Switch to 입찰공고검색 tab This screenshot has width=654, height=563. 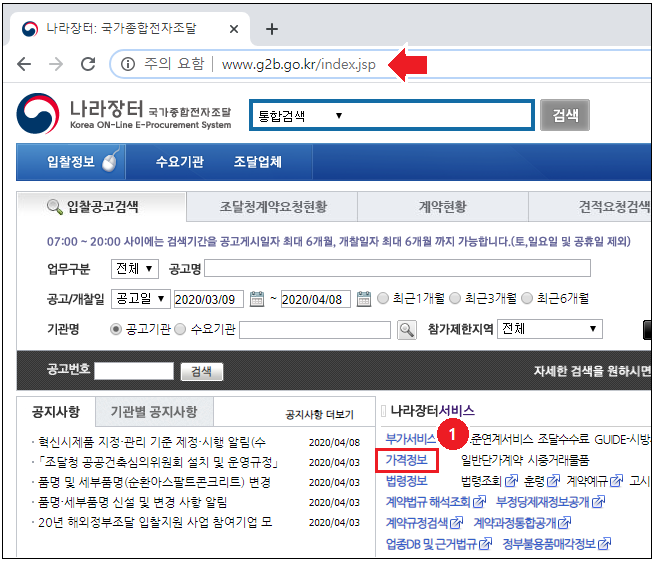click(x=102, y=206)
